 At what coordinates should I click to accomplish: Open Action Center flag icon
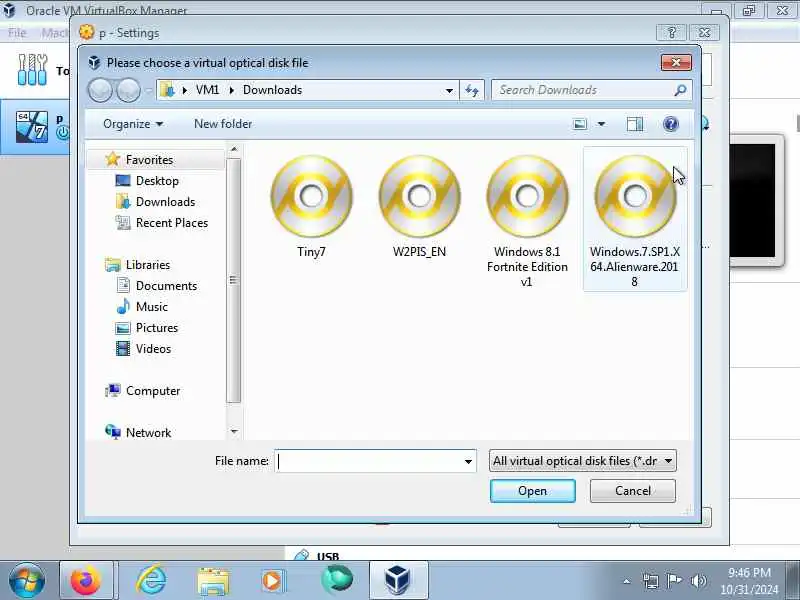tap(674, 581)
